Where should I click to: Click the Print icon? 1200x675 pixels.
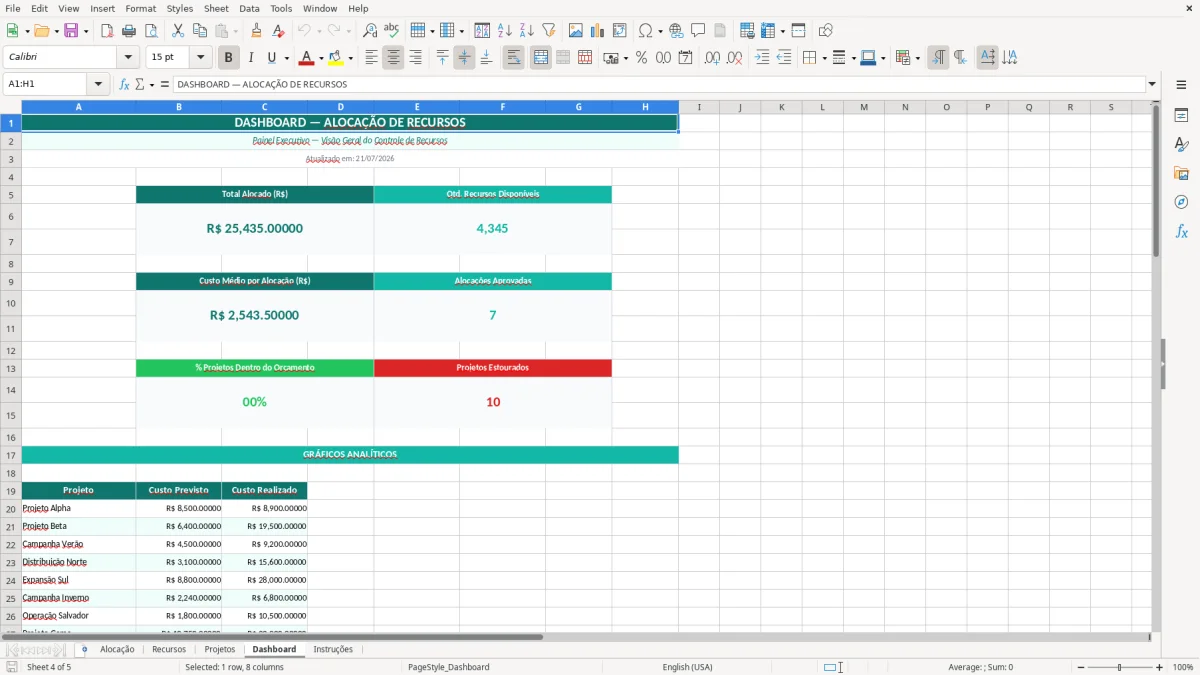point(129,31)
